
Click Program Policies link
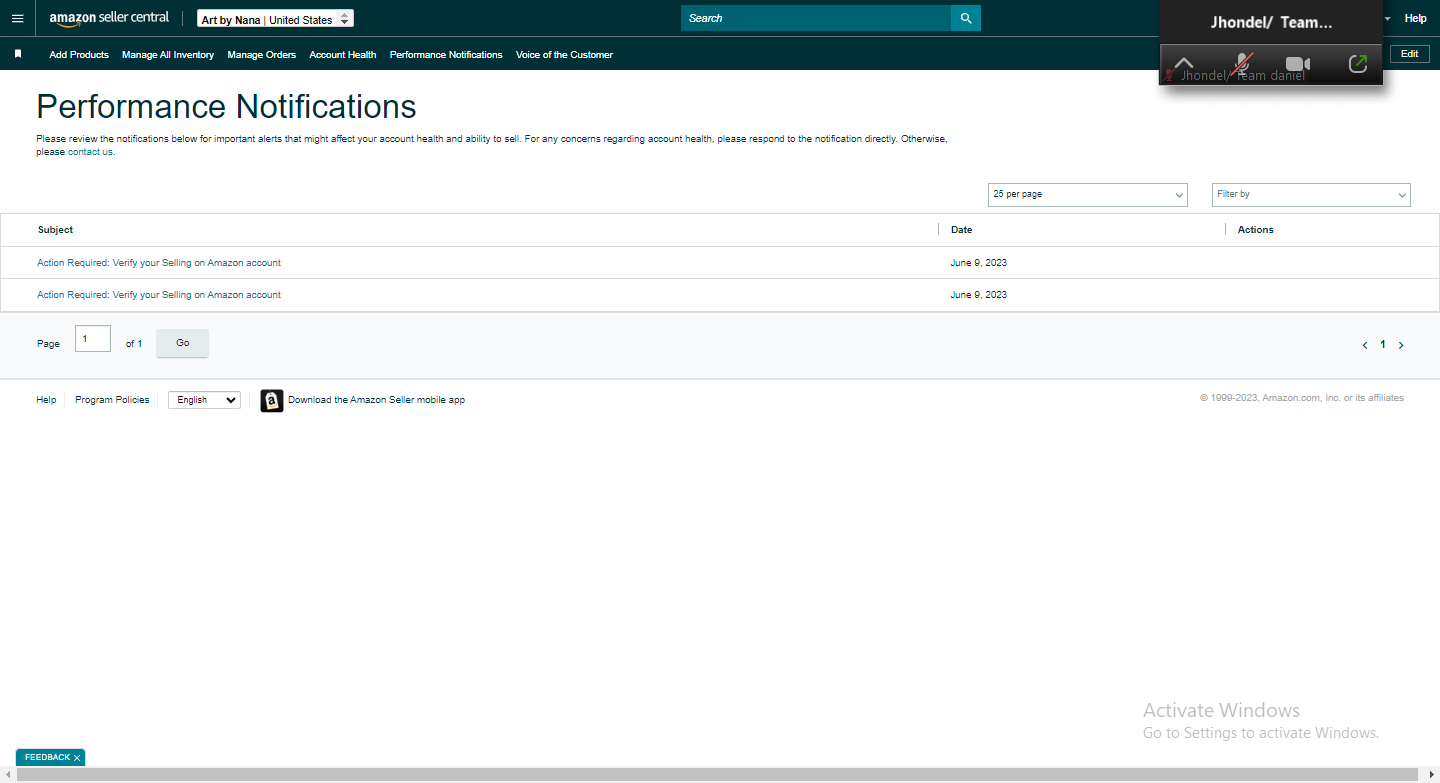tap(112, 400)
